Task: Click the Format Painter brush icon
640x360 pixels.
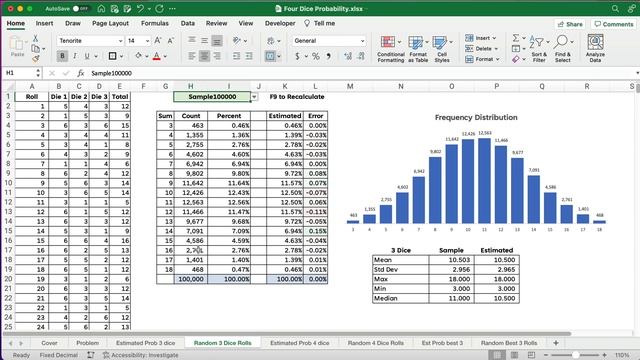Action: point(36,59)
